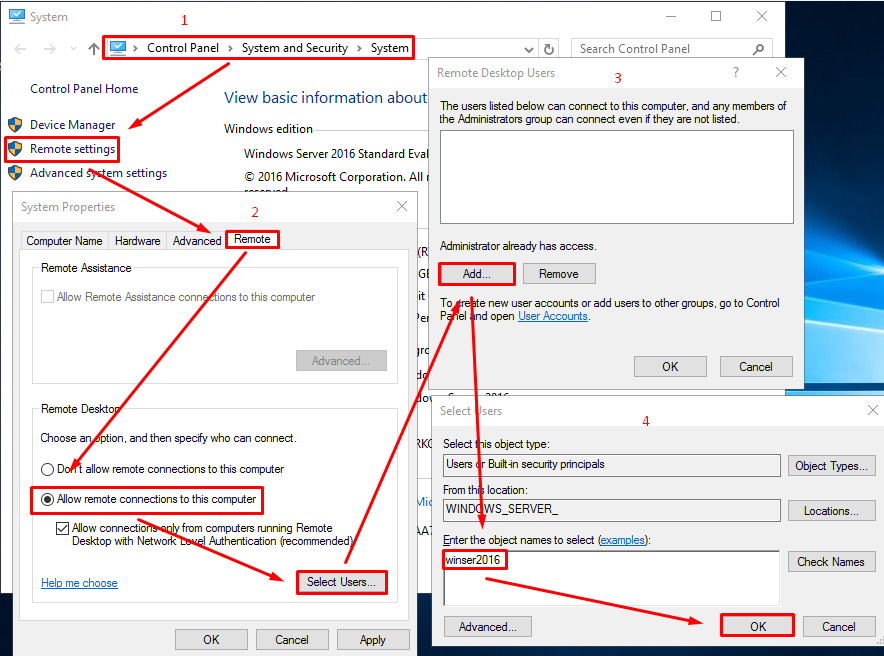Click Cancel in Remote Desktop Users
Viewport: 884px width, 656px height.
[755, 367]
